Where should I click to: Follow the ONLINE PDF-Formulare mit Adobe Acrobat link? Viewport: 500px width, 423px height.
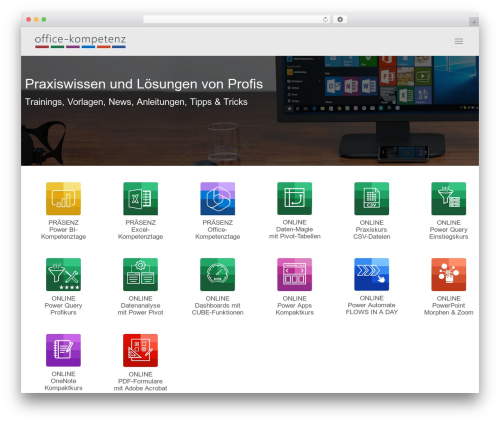(x=140, y=381)
